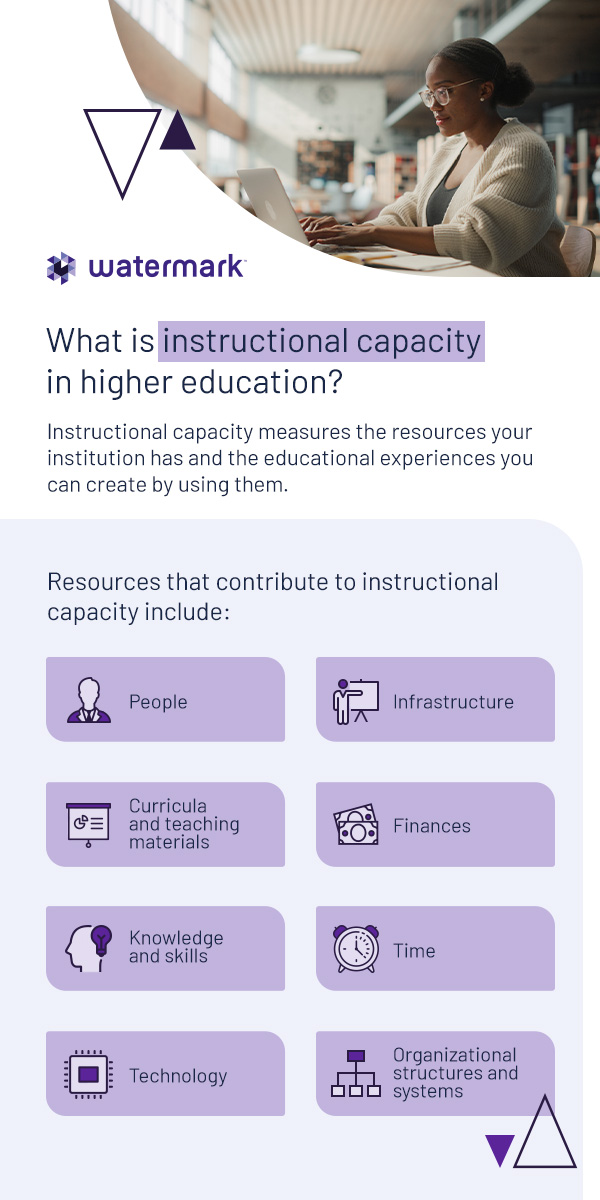Image resolution: width=600 pixels, height=1200 pixels.
Task: Click the watermark brand name text
Action: pos(167,266)
